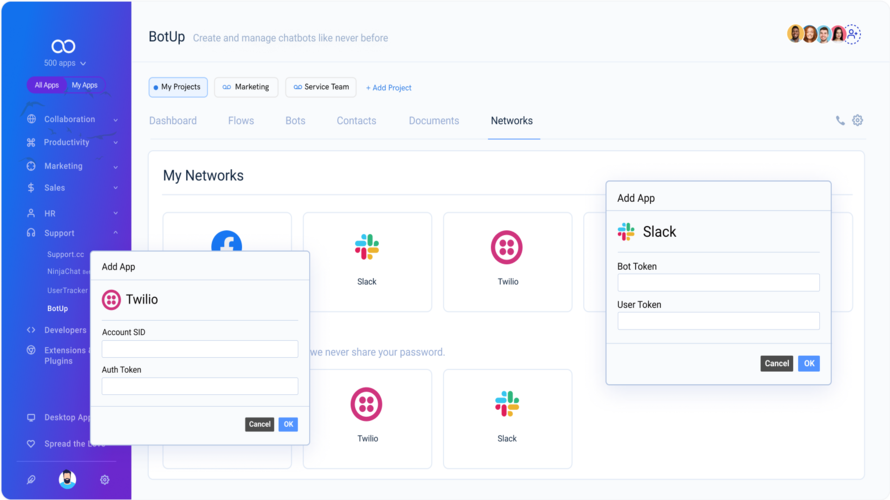Select the Slack card in My Networks
The width and height of the screenshot is (890, 500).
point(367,262)
